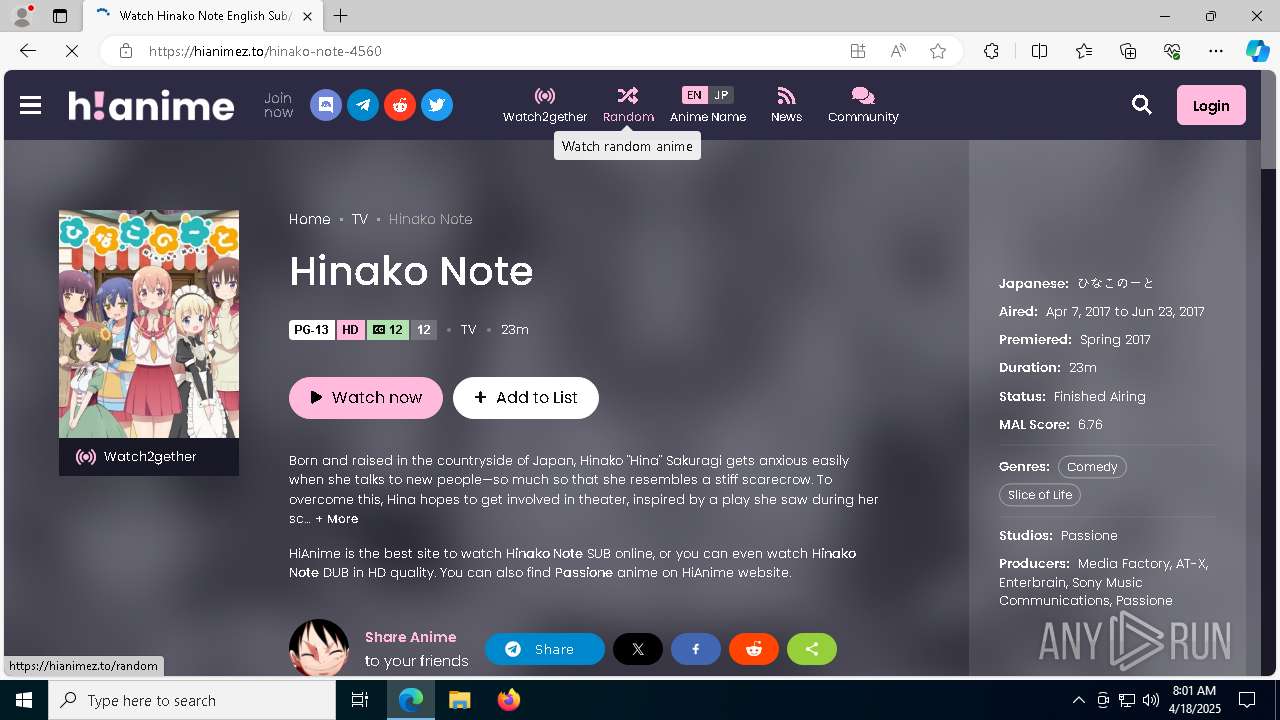Image resolution: width=1280 pixels, height=720 pixels.
Task: Open the browser profile icon
Action: point(22,16)
